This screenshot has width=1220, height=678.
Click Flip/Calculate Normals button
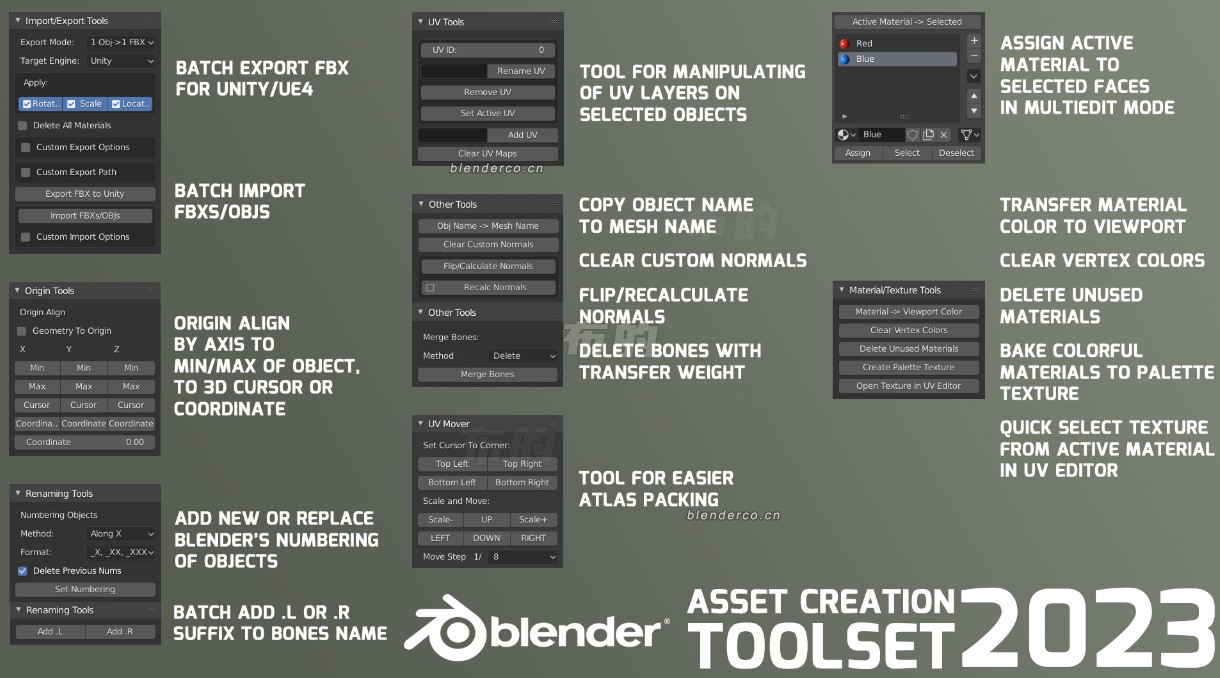click(x=489, y=266)
